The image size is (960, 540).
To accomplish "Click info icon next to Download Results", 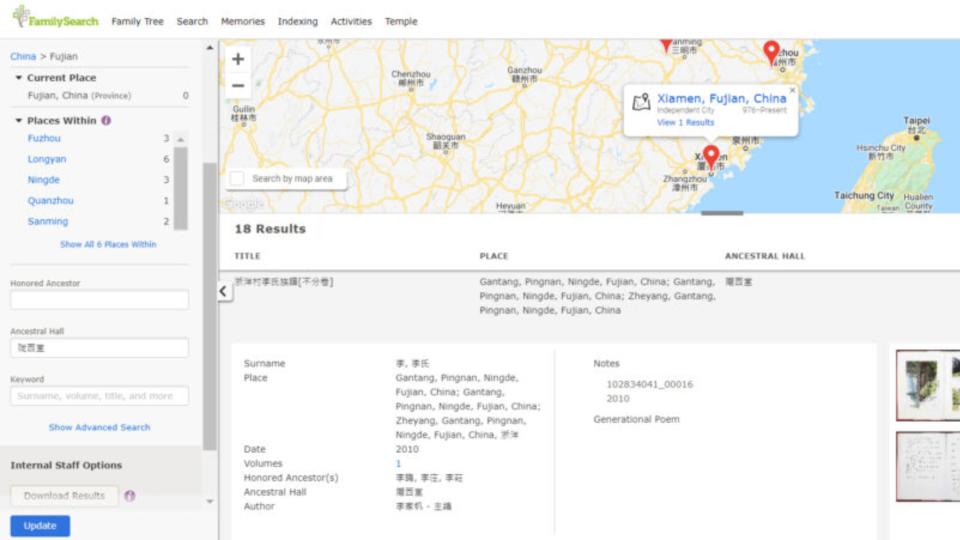I will click(x=129, y=496).
